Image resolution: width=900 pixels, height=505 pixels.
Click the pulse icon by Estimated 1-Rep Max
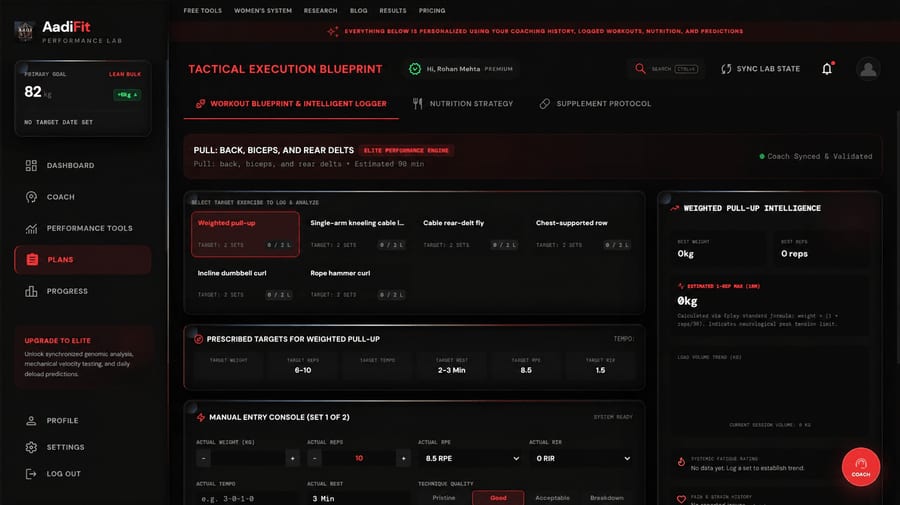pyautogui.click(x=681, y=286)
